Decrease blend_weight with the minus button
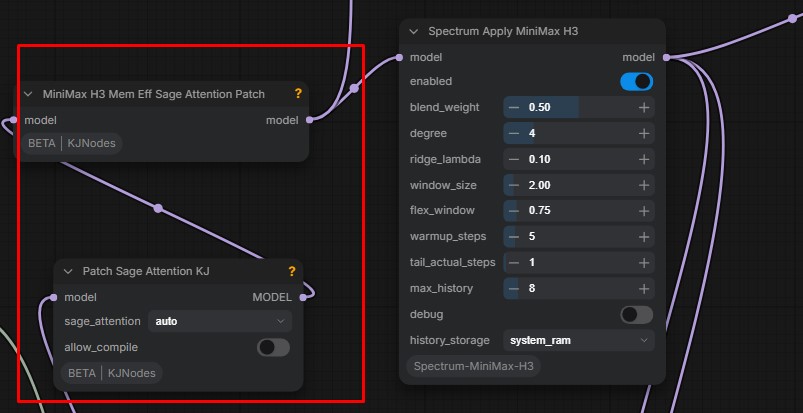 click(514, 108)
